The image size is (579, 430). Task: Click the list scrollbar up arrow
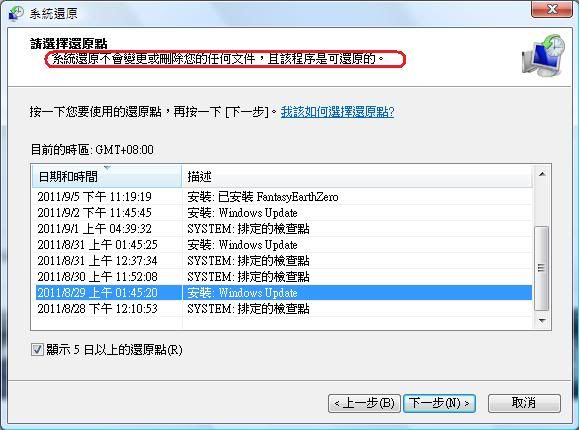(x=542, y=174)
